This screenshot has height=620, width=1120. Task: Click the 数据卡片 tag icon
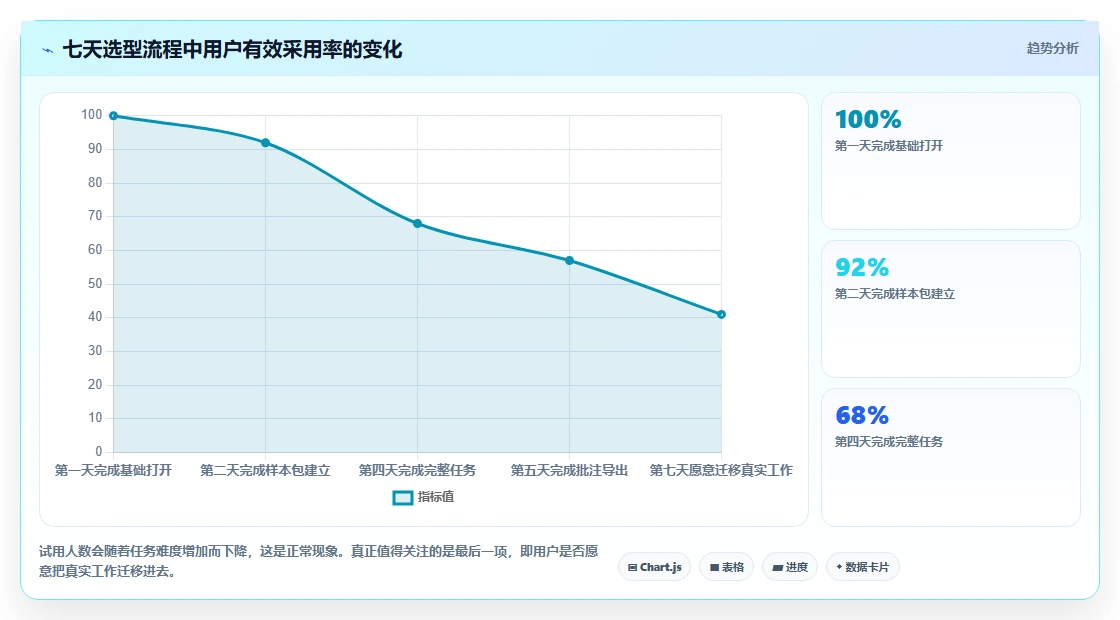[x=839, y=567]
